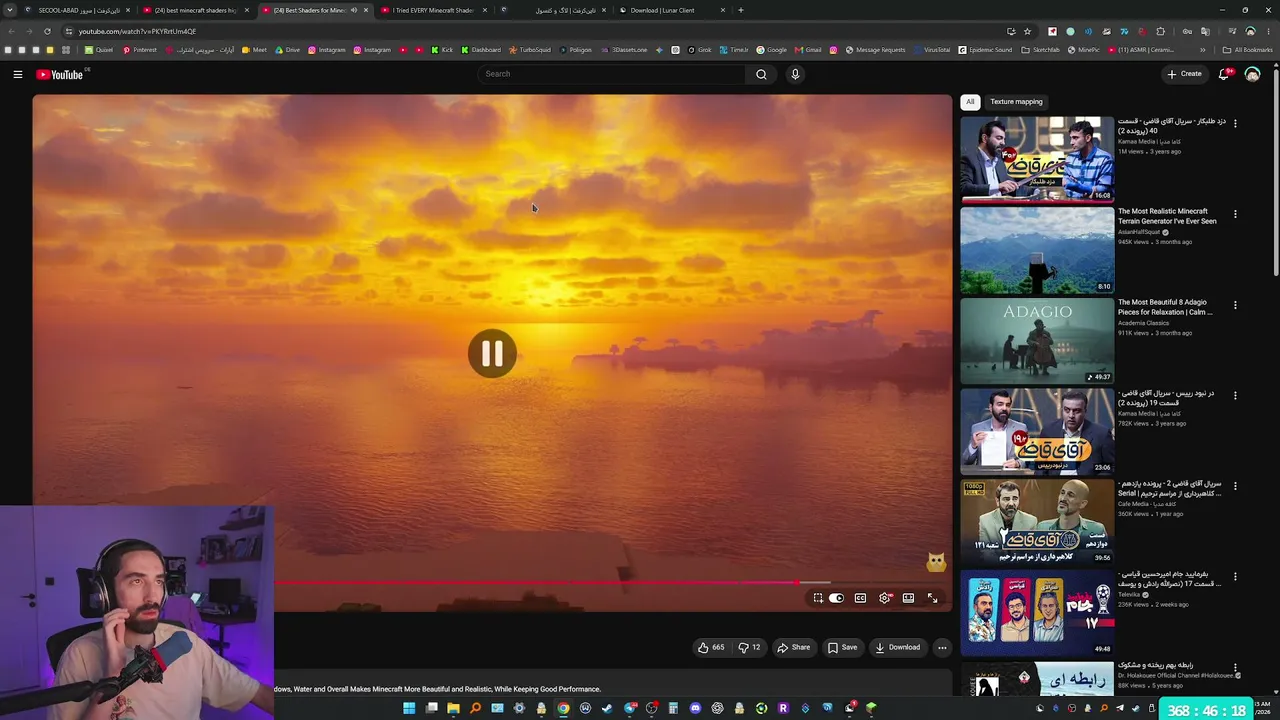Open the AsianHalfSquat channel link
1280x720 pixels.
pos(1139,232)
